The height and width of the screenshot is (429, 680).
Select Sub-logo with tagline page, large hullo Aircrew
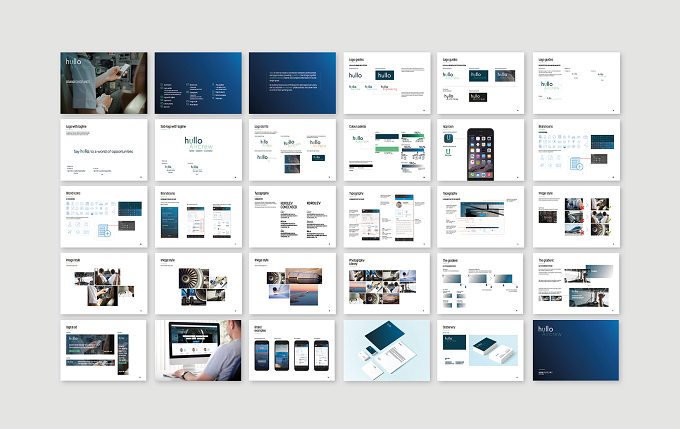(x=198, y=150)
